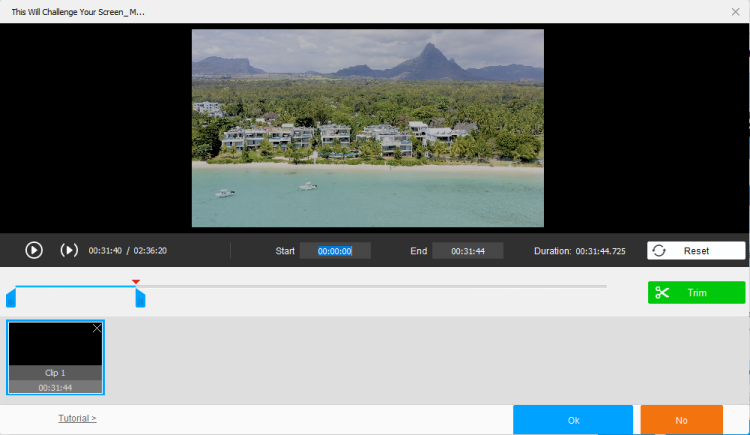Remove Clip 1 with its X icon
Viewport: 750px width, 435px height.
point(97,328)
